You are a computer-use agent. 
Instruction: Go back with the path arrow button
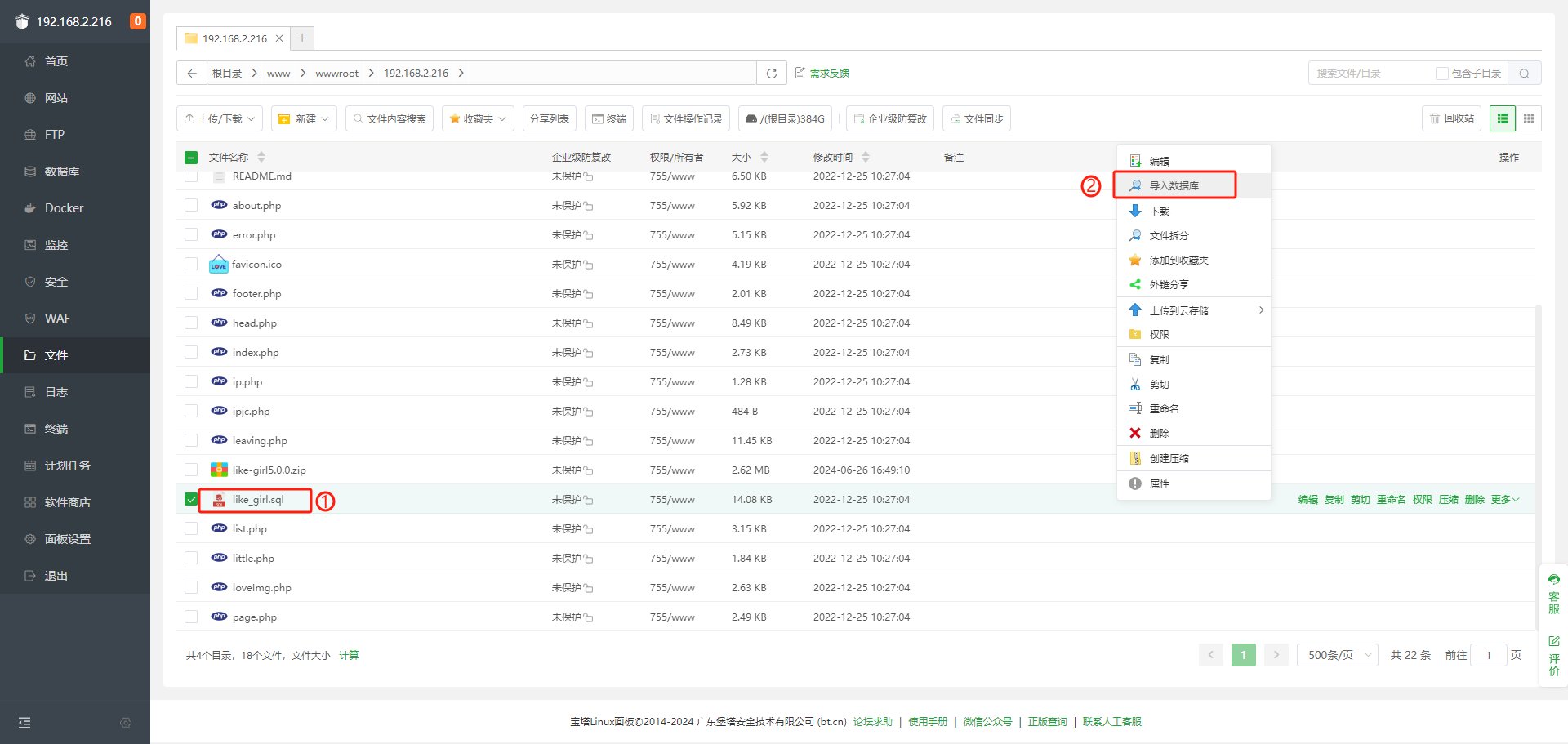[192, 73]
